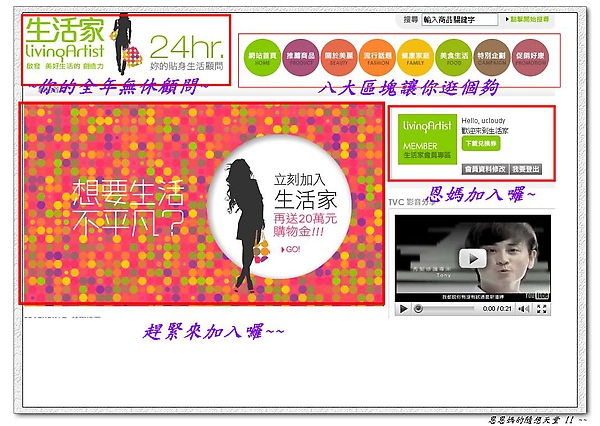Open the brown CAMPAIGN circle menu
The image size is (600, 426).
click(x=492, y=58)
